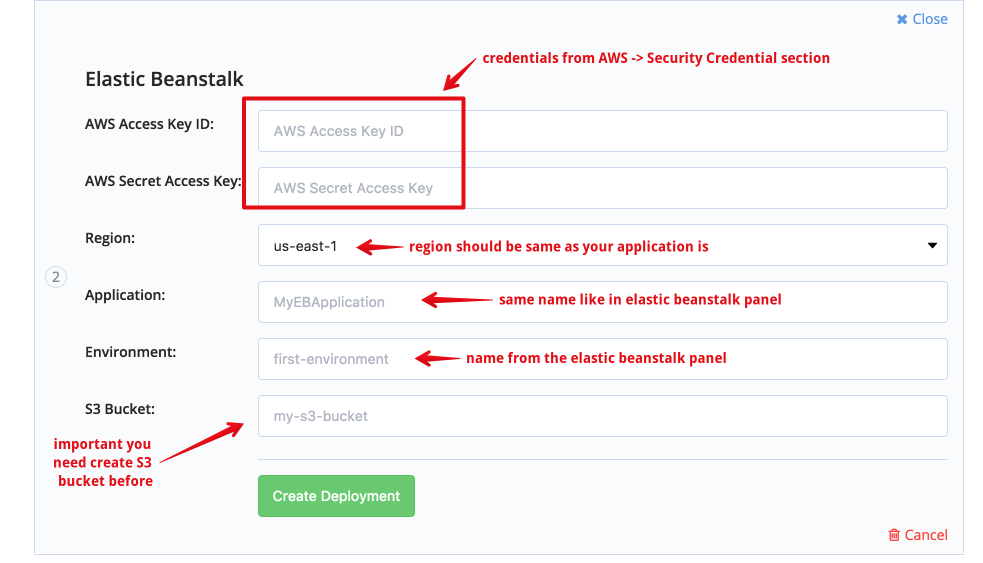Click the Environment field with first-environment placeholder
The height and width of the screenshot is (563, 983).
[x=602, y=359]
